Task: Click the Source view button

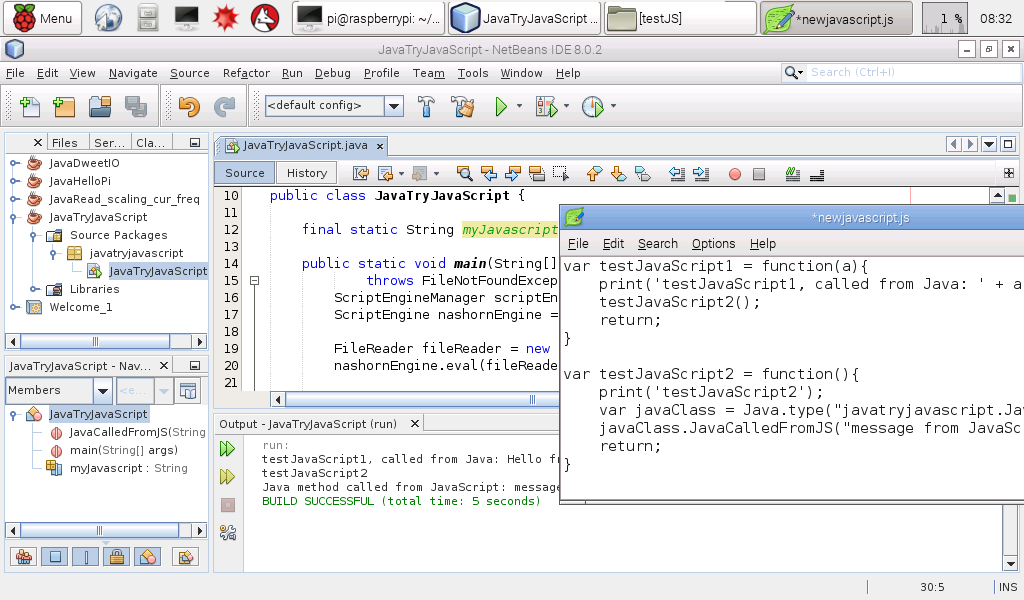Action: click(x=244, y=173)
